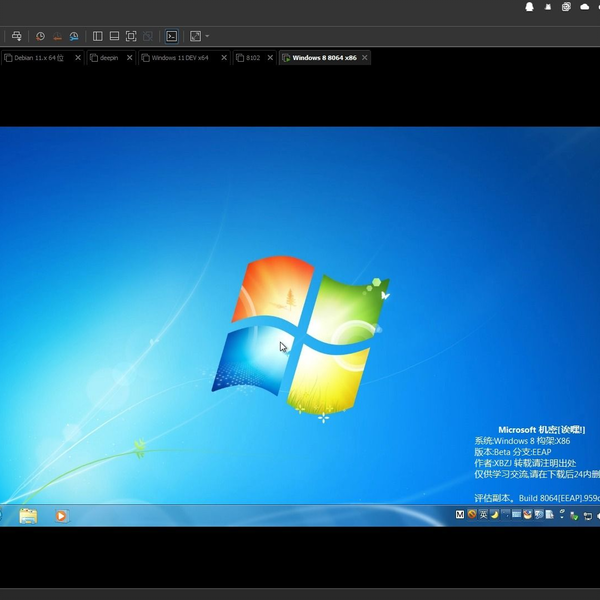The height and width of the screenshot is (600, 600).
Task: Close the Windows 11 DEV x64 tab
Action: pyautogui.click(x=224, y=57)
